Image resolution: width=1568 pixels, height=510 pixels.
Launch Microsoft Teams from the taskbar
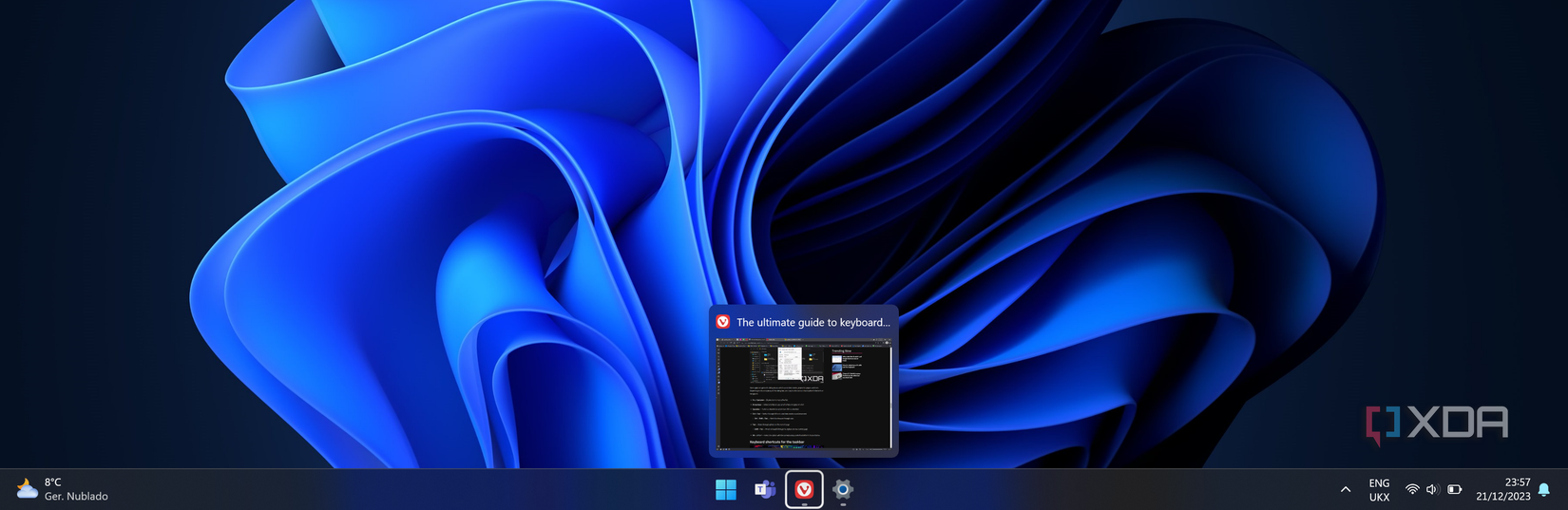click(x=765, y=489)
